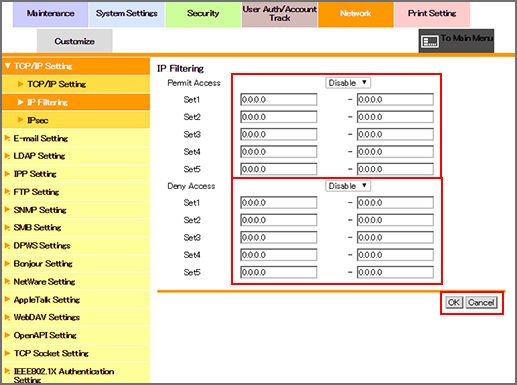Click Deny Access Set3 end IP field
The width and height of the screenshot is (517, 385).
395,237
